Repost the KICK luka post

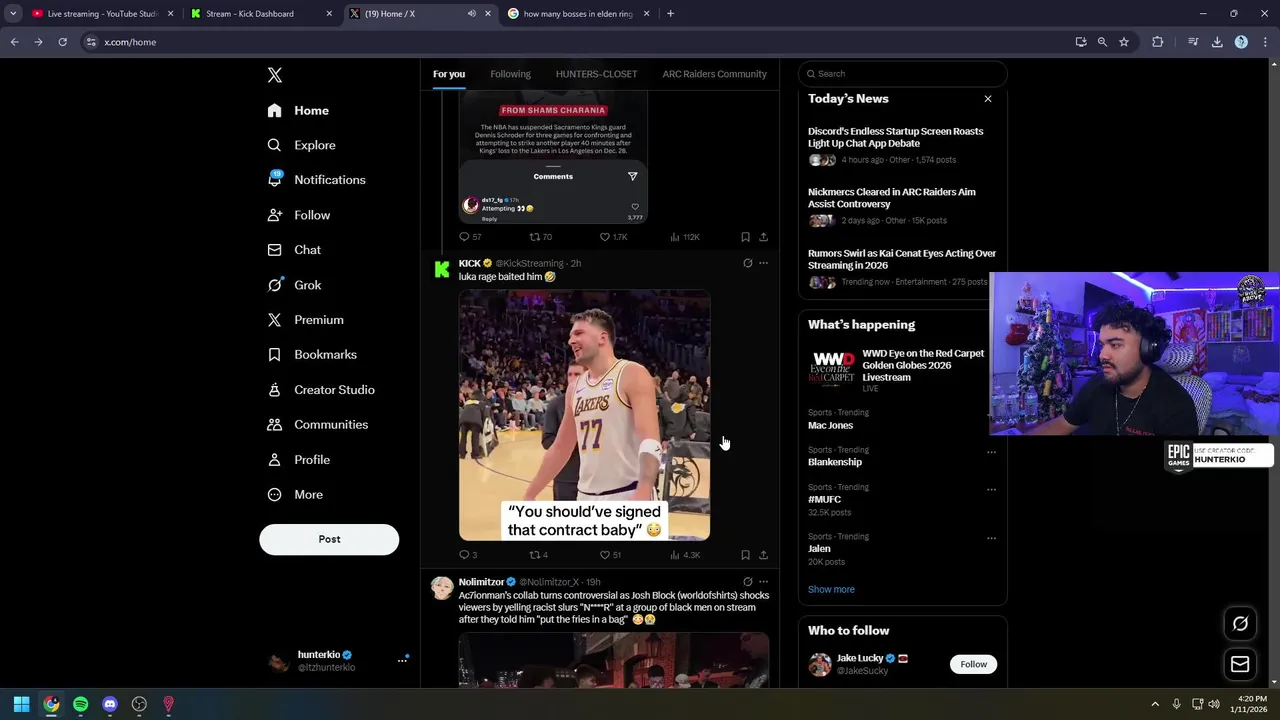click(538, 555)
